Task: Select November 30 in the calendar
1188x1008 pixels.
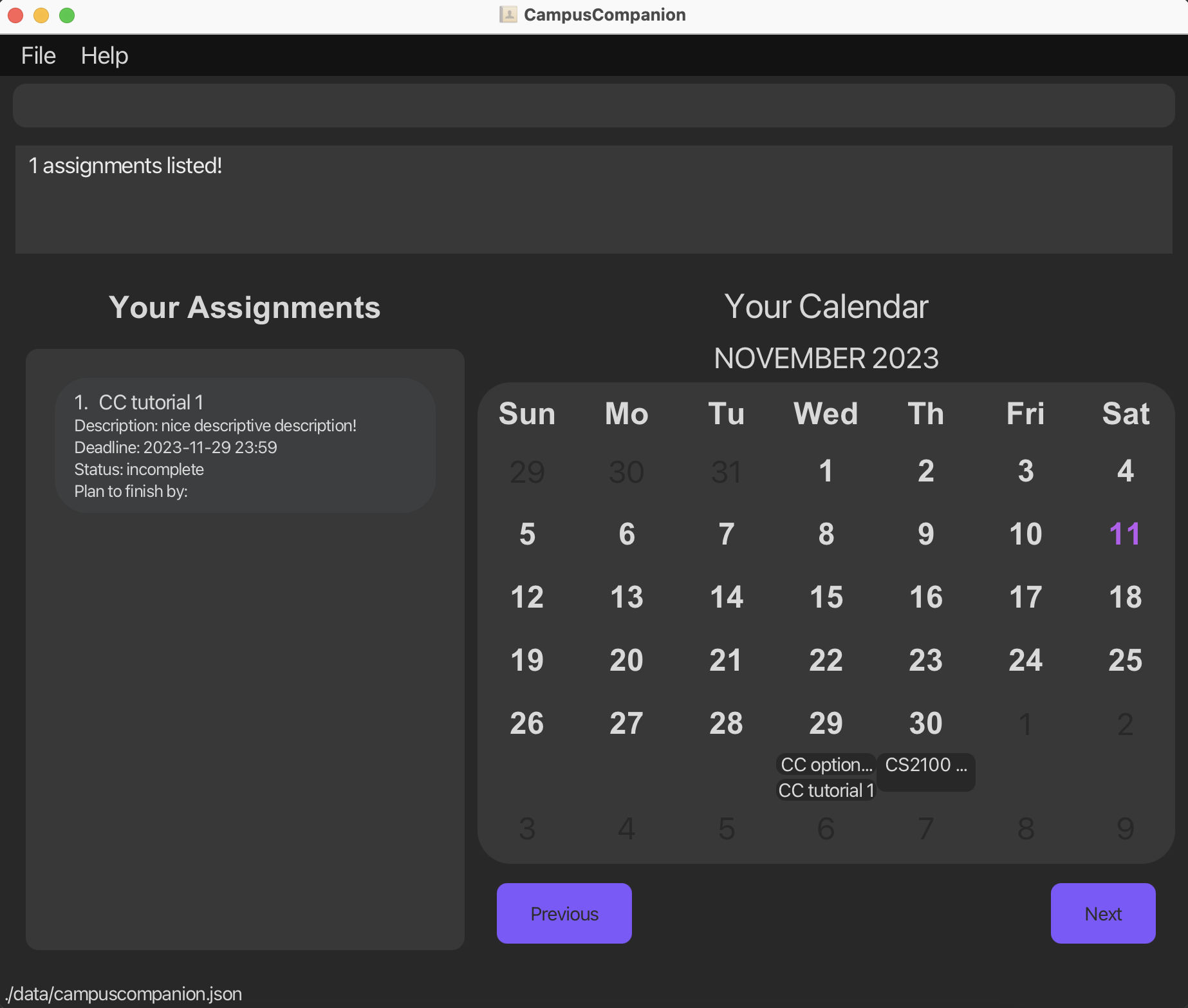Action: pyautogui.click(x=925, y=723)
